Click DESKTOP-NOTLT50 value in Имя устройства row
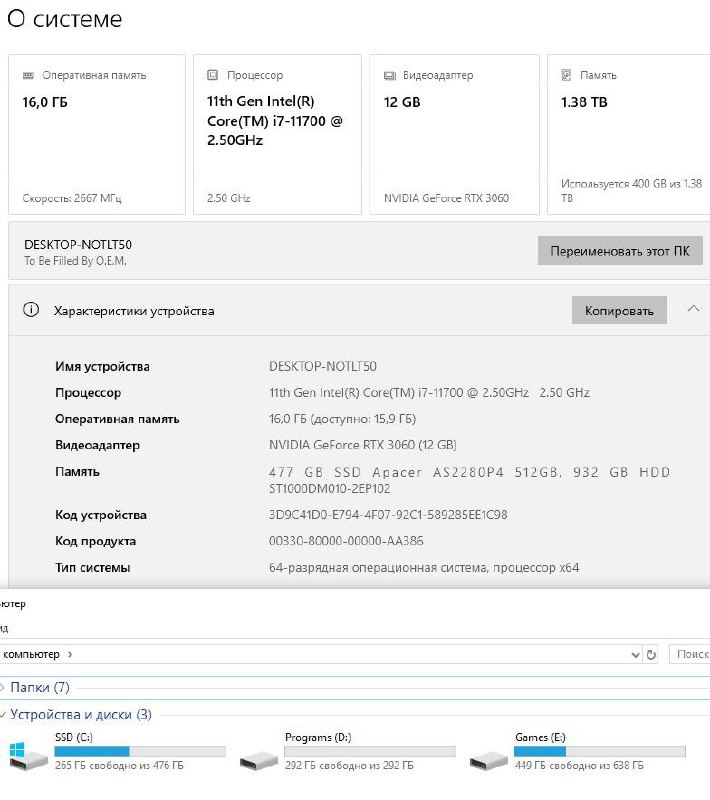Screen dimensions: 710x800 (x=323, y=366)
